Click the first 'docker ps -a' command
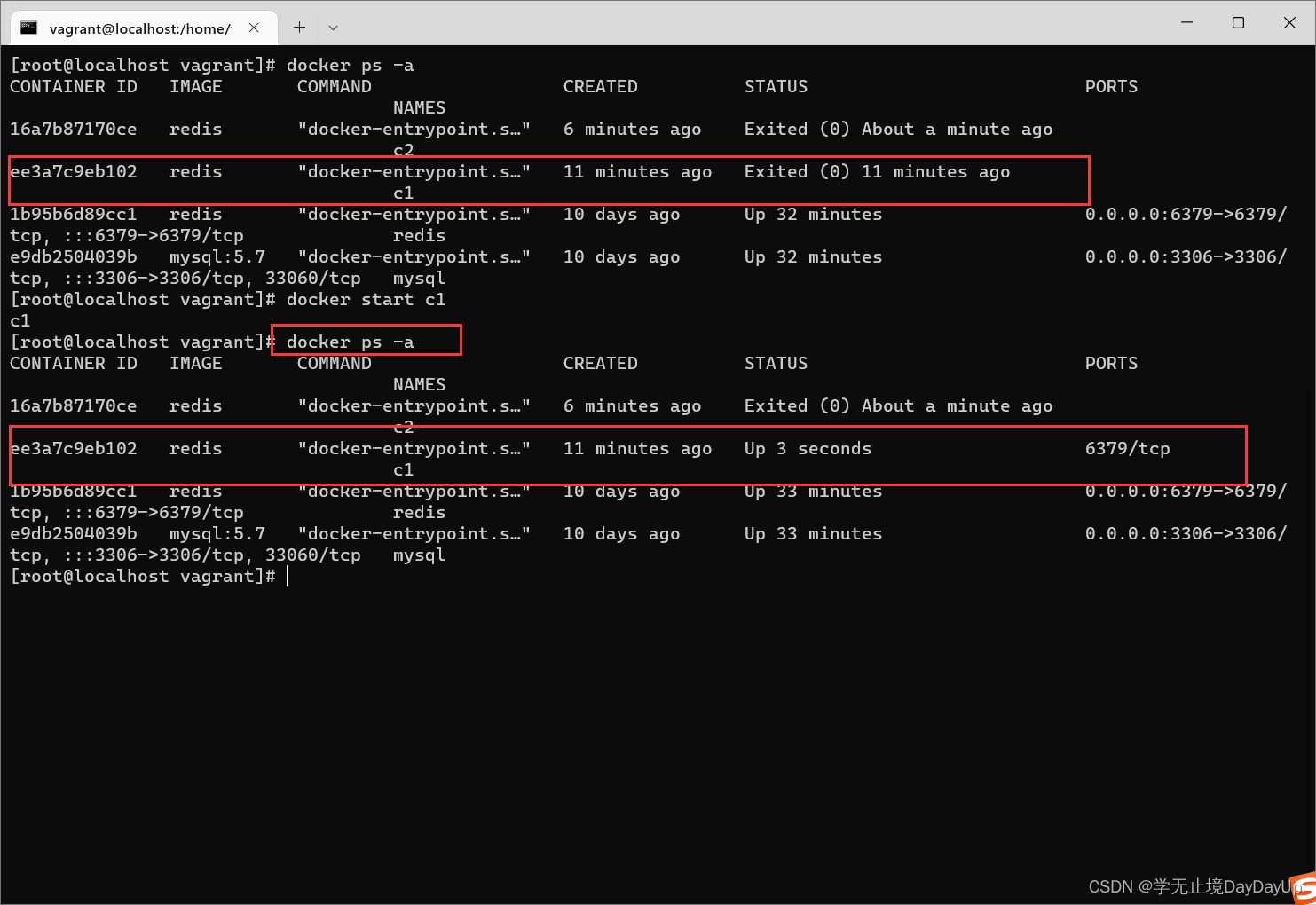1316x905 pixels. point(350,66)
